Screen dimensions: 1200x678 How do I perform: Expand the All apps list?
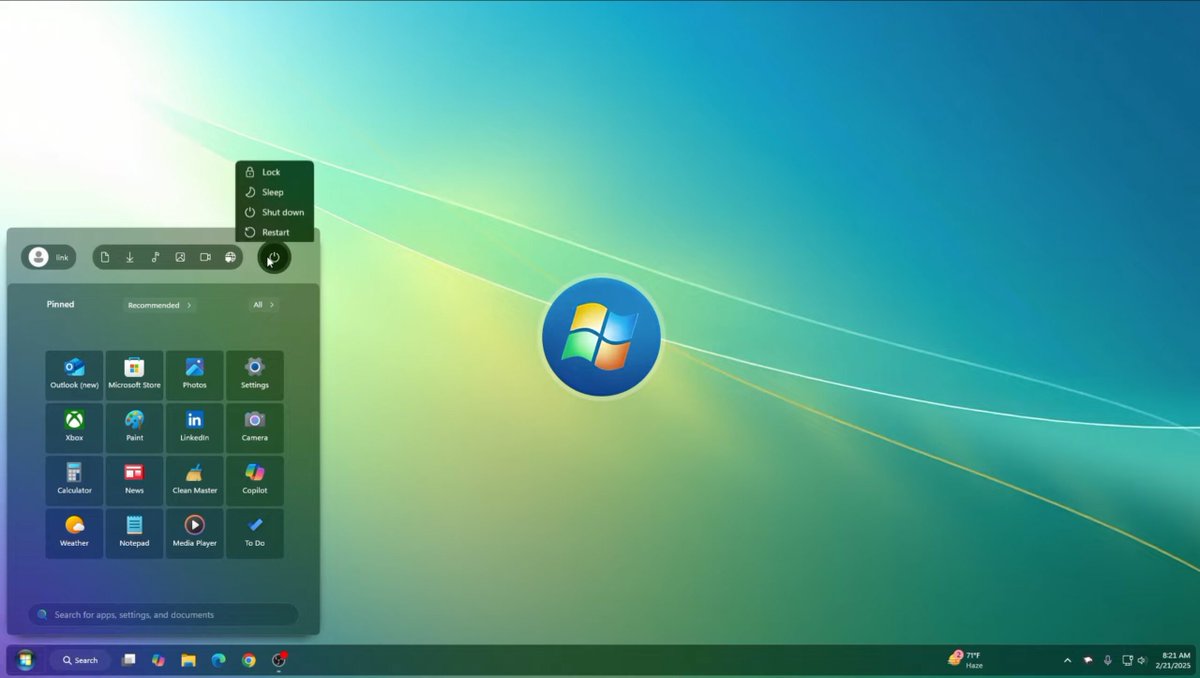(x=262, y=305)
